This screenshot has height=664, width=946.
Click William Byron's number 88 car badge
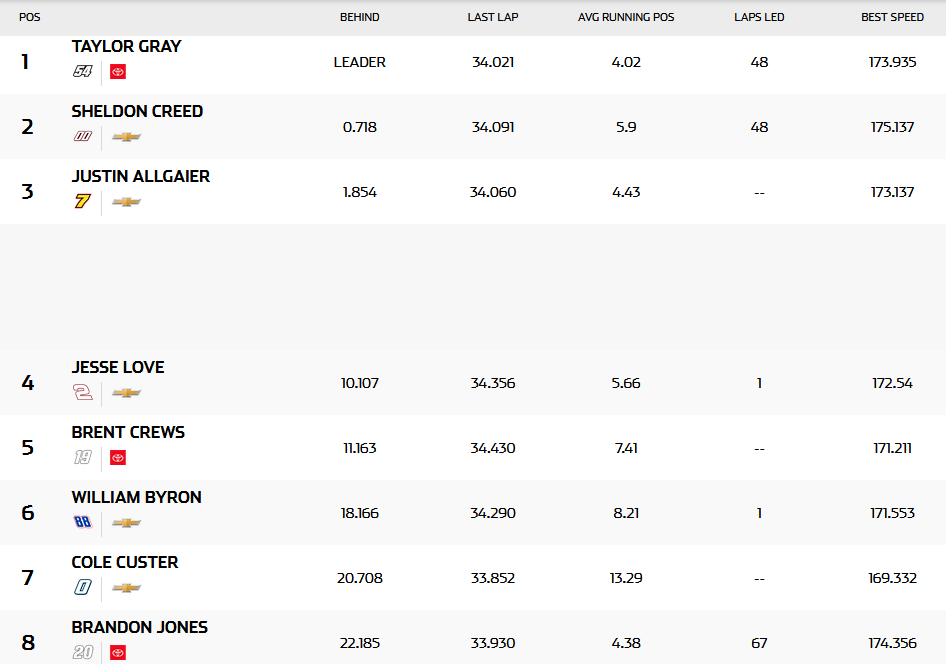pos(83,523)
